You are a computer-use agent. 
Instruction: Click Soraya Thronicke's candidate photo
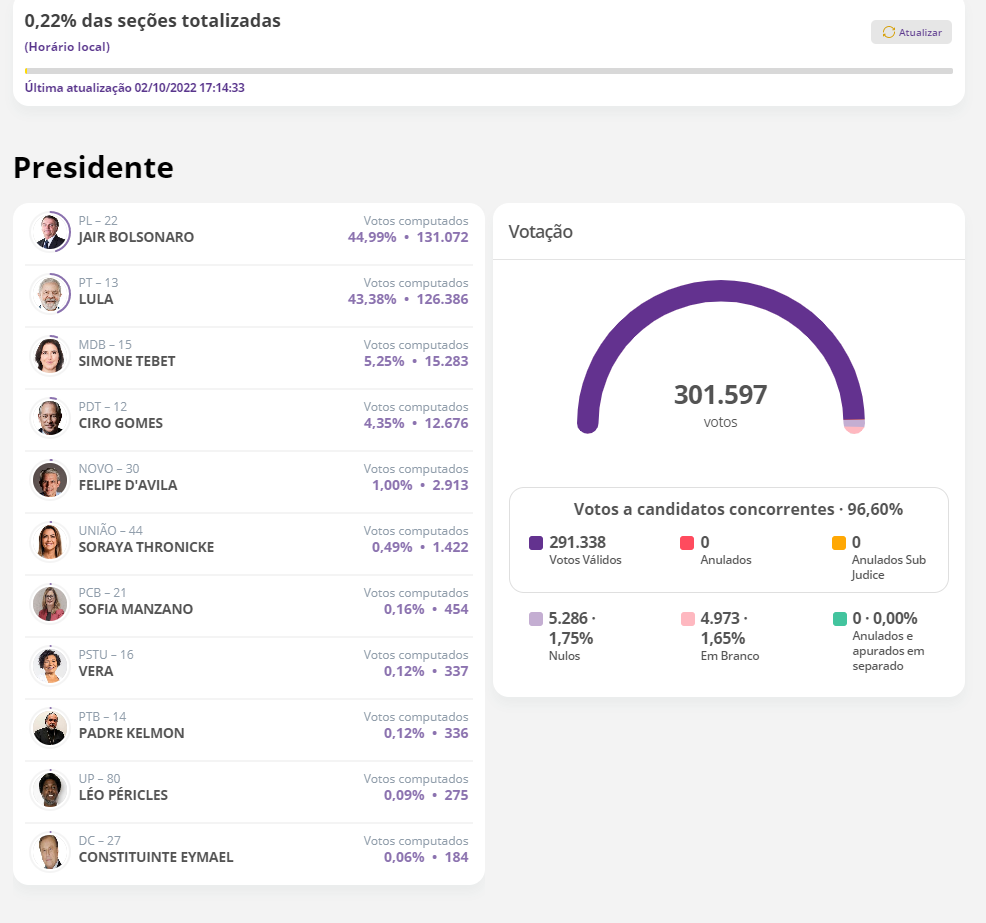click(49, 541)
